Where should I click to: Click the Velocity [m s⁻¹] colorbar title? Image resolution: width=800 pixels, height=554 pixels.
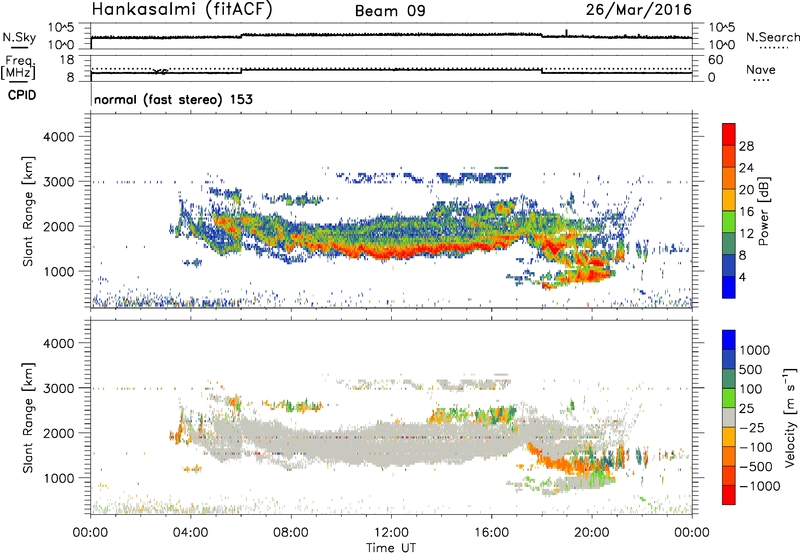[x=790, y=417]
